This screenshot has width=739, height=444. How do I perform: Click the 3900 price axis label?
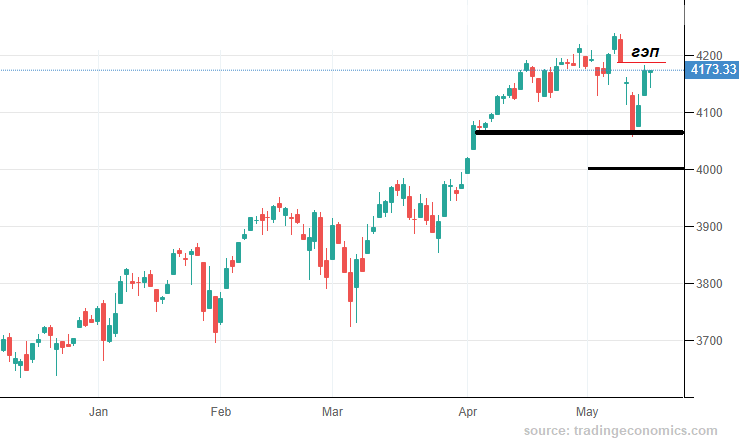click(x=709, y=227)
